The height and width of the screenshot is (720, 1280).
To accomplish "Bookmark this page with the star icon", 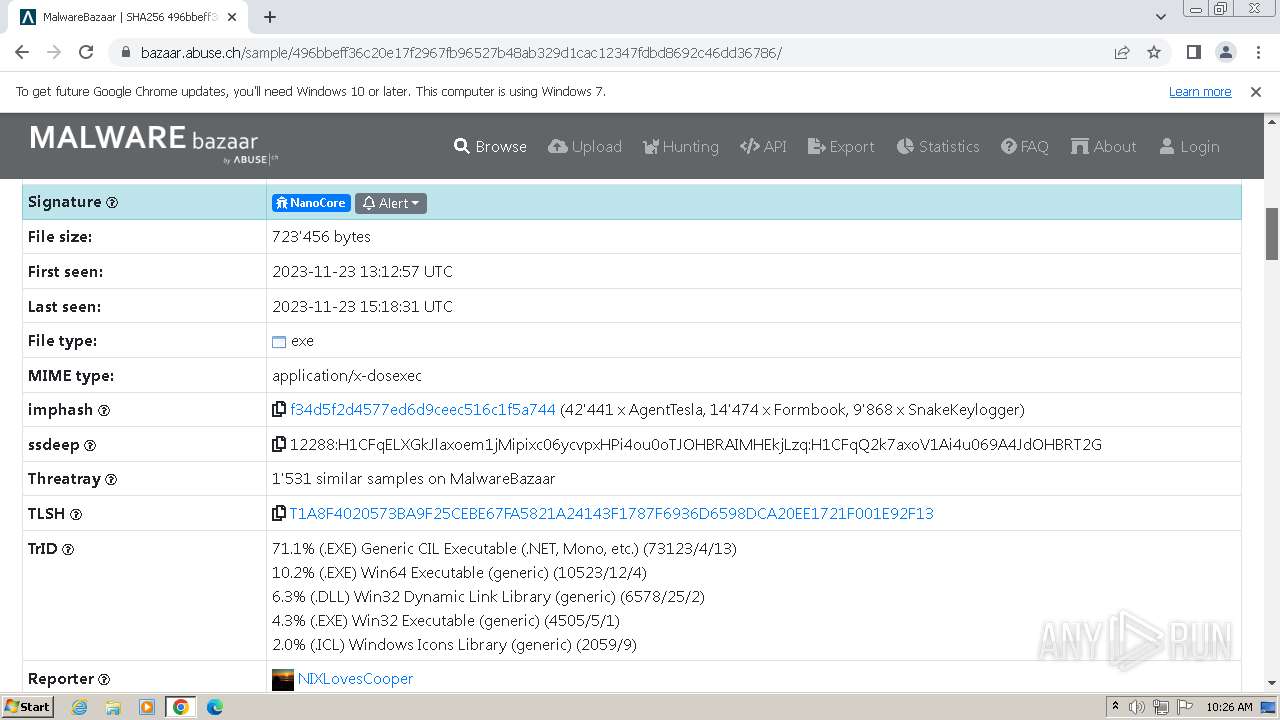I will coord(1154,52).
